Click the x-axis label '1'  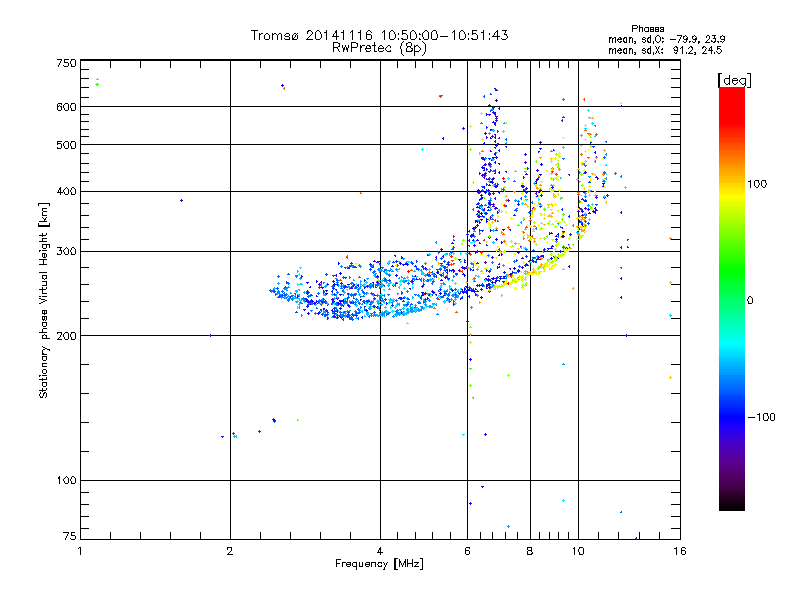click(80, 551)
